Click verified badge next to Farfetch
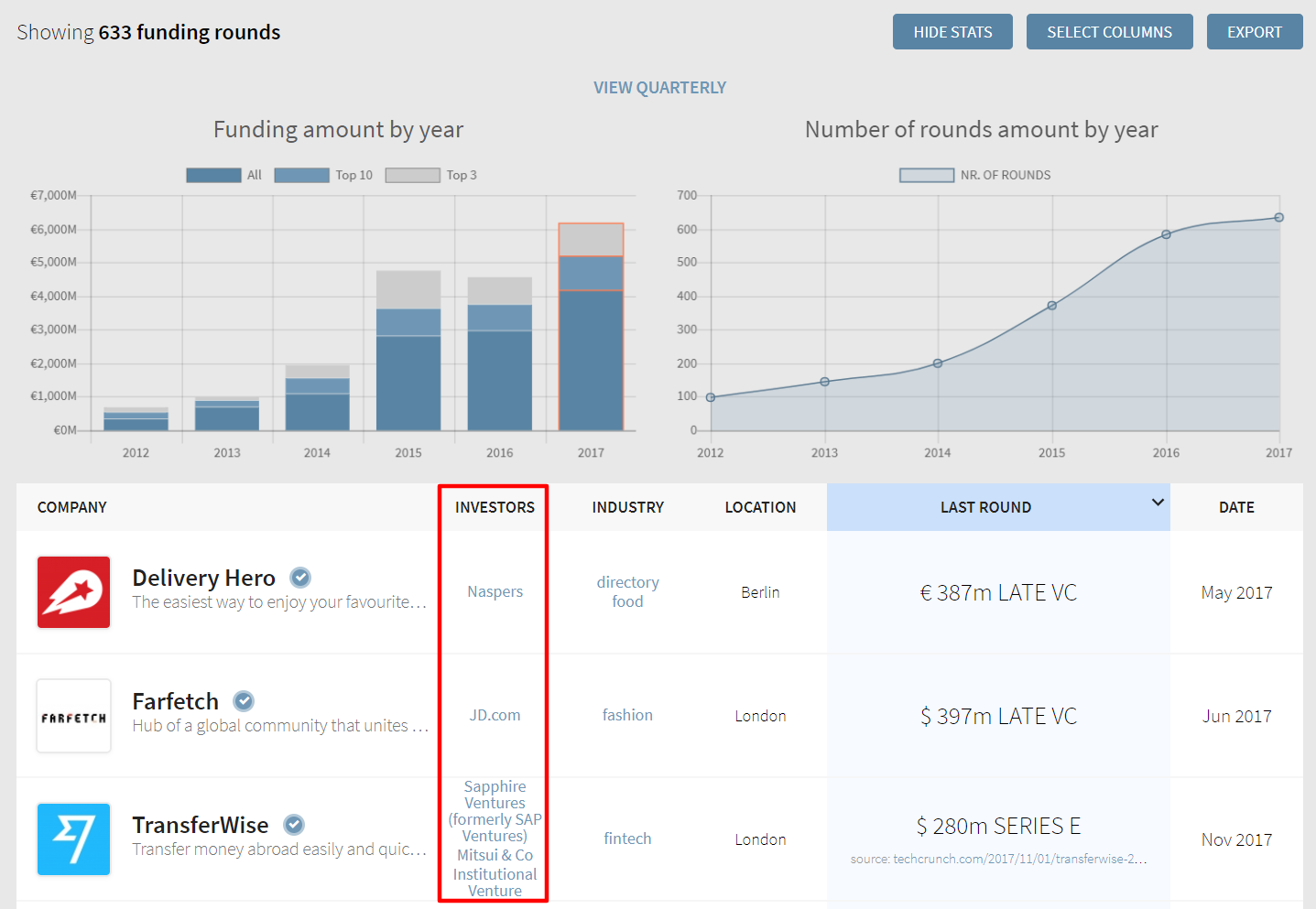1316x909 pixels. coord(244,701)
